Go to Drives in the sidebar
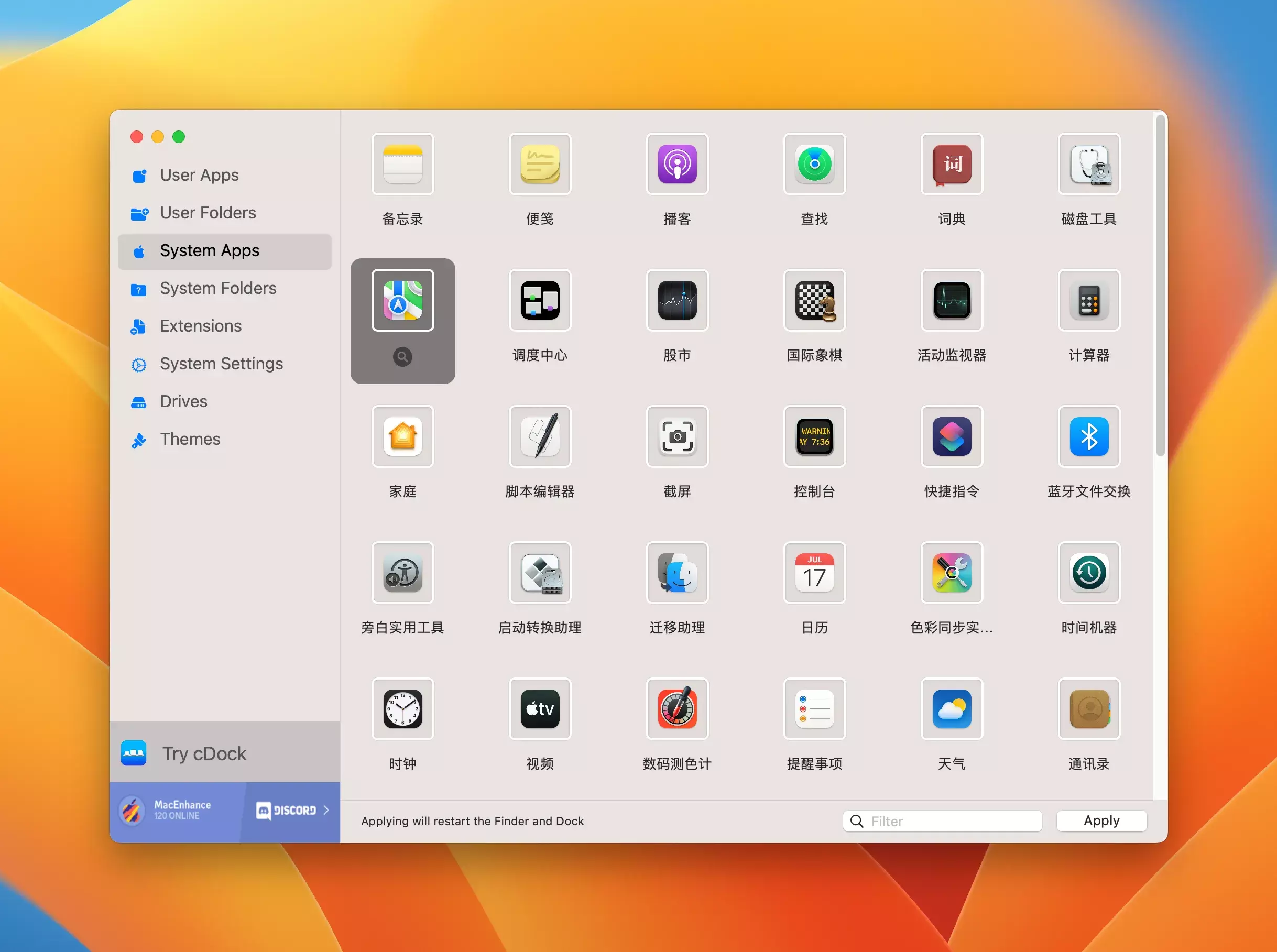1277x952 pixels. [x=183, y=402]
